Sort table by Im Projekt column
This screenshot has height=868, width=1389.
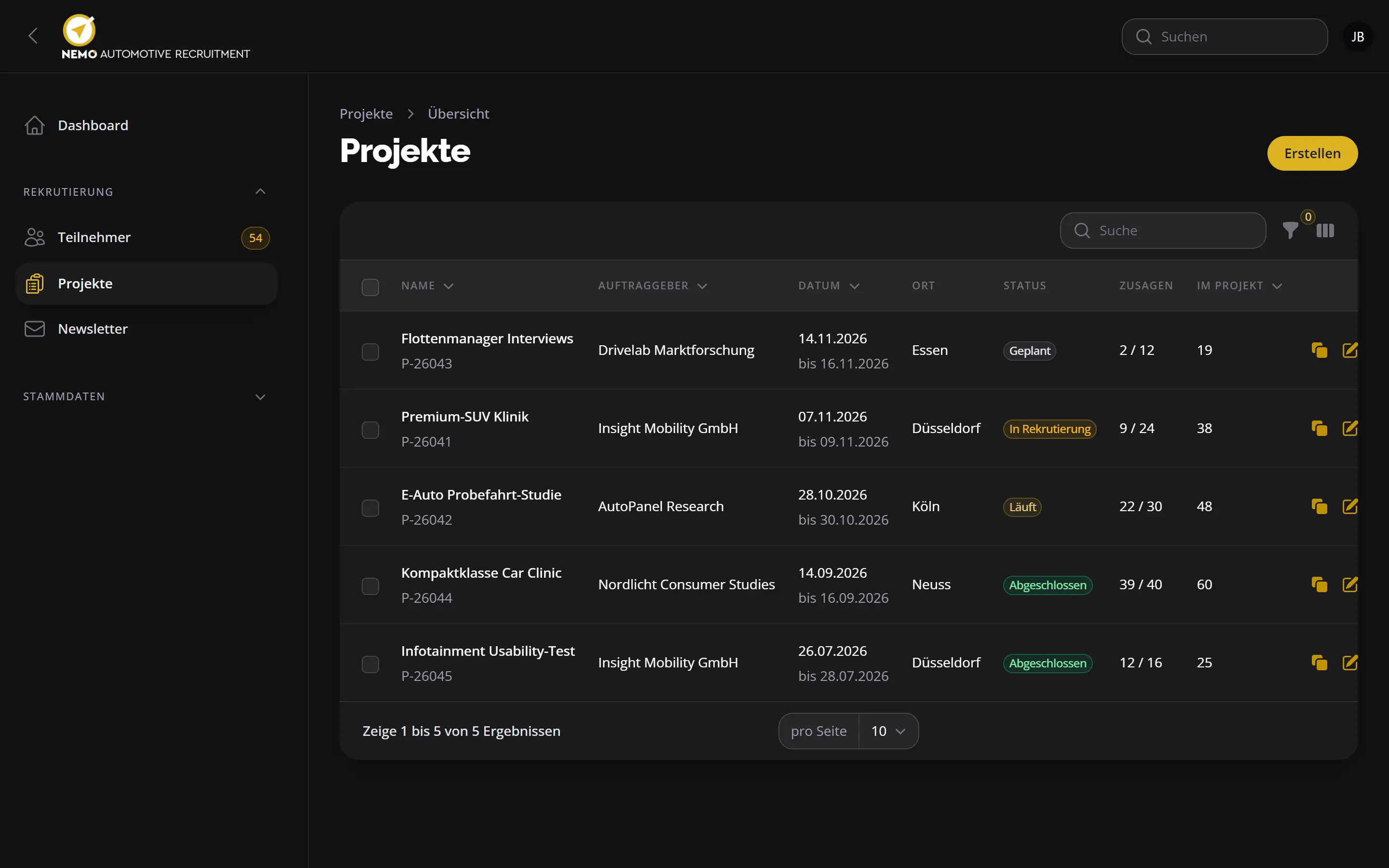1239,286
